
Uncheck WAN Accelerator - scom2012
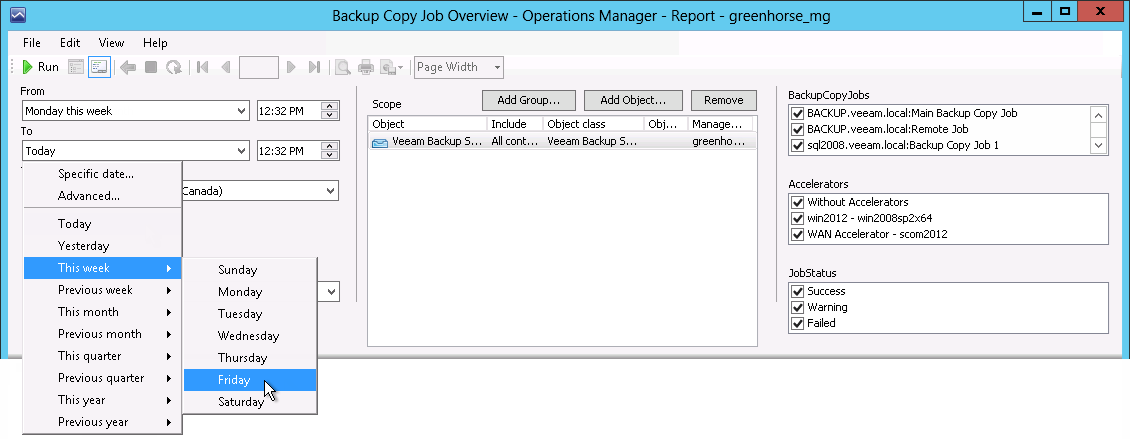point(797,234)
